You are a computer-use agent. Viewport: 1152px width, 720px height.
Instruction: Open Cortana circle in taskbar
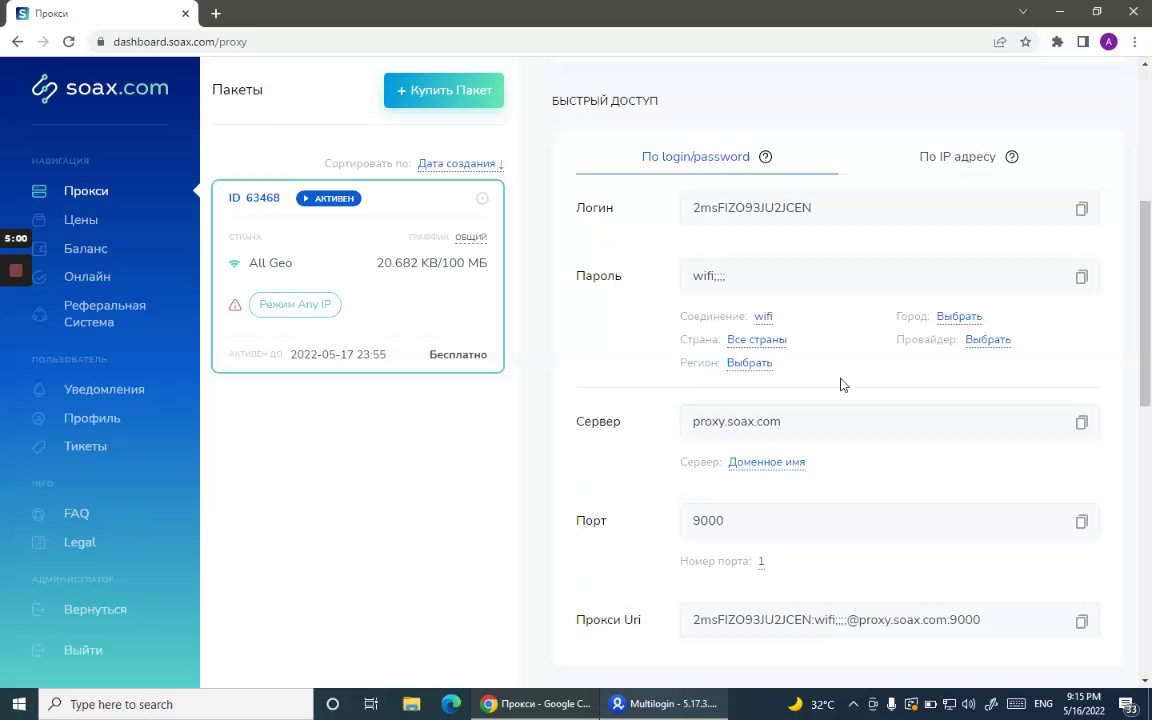tap(332, 704)
